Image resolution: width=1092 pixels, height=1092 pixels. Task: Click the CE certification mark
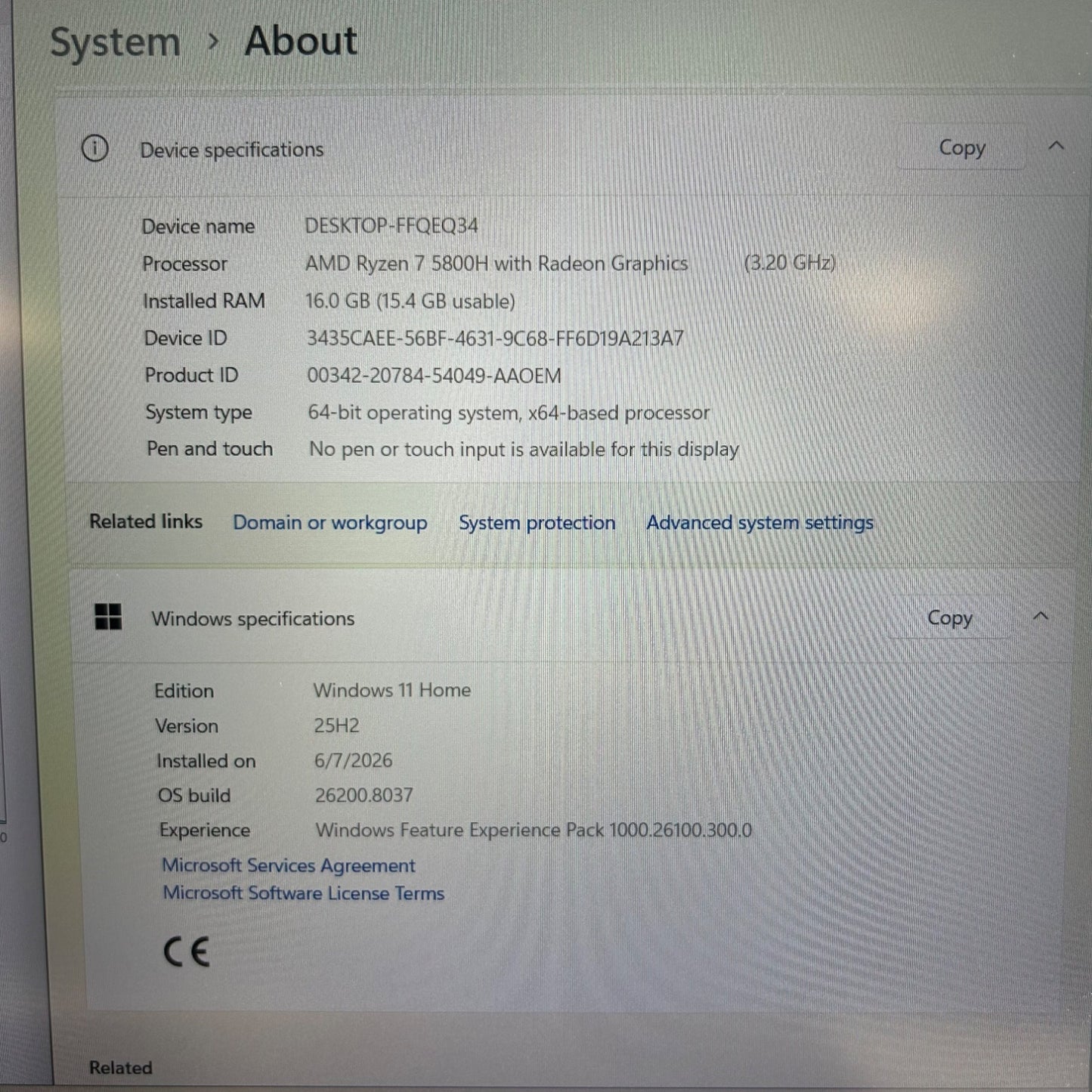click(186, 951)
